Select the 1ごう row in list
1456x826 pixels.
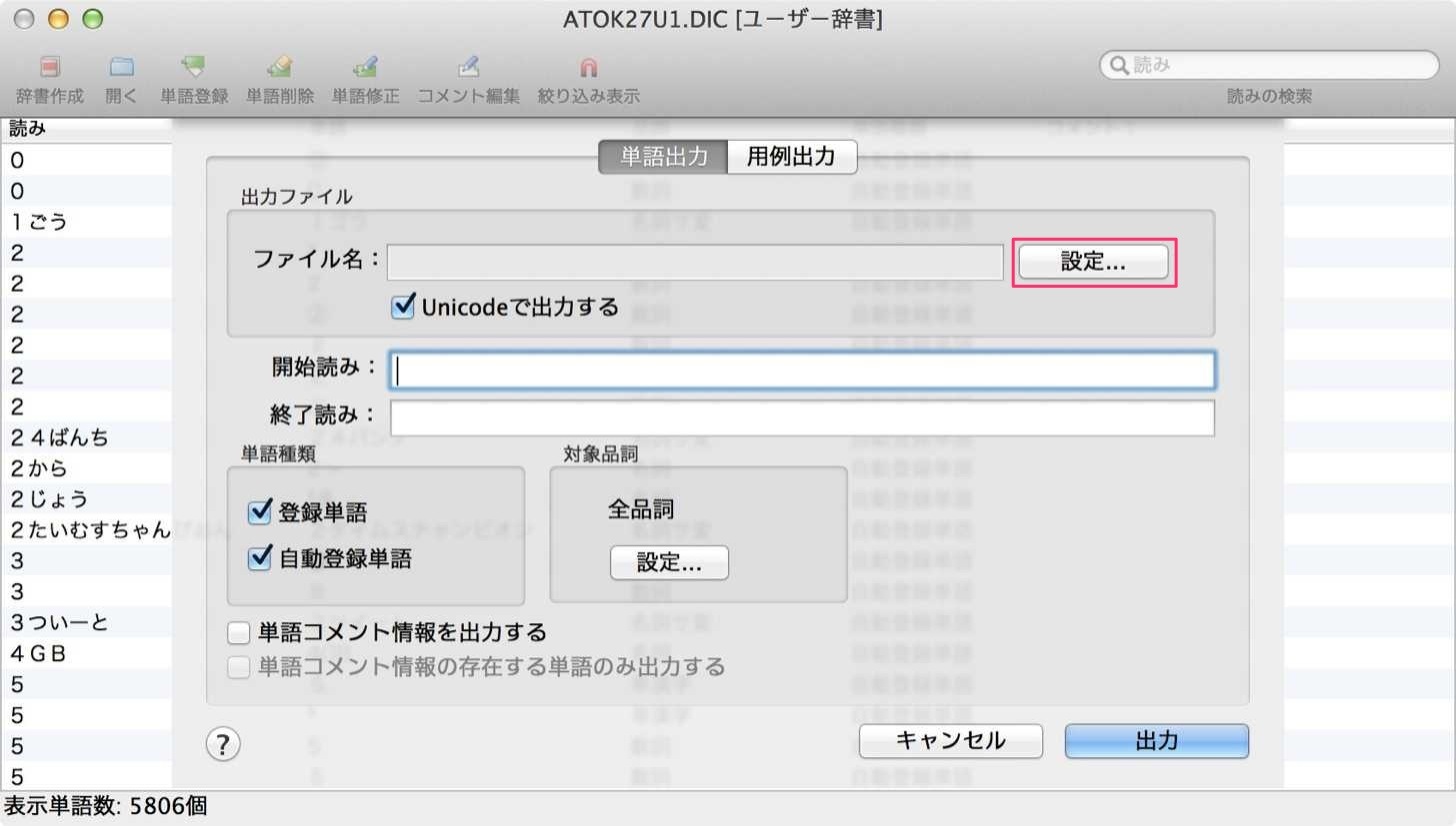[x=86, y=222]
